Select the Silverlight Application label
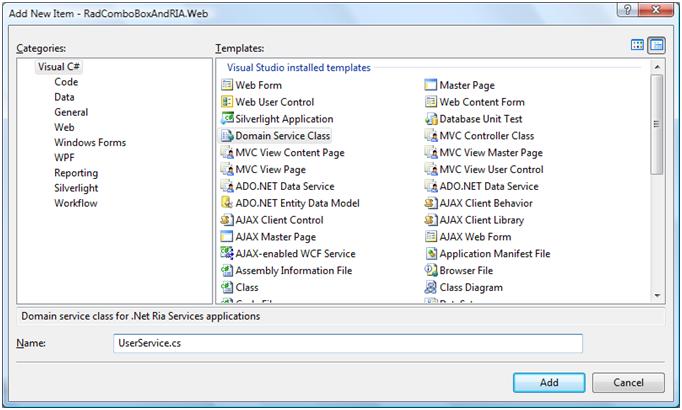The width and height of the screenshot is (682, 410). coord(284,119)
